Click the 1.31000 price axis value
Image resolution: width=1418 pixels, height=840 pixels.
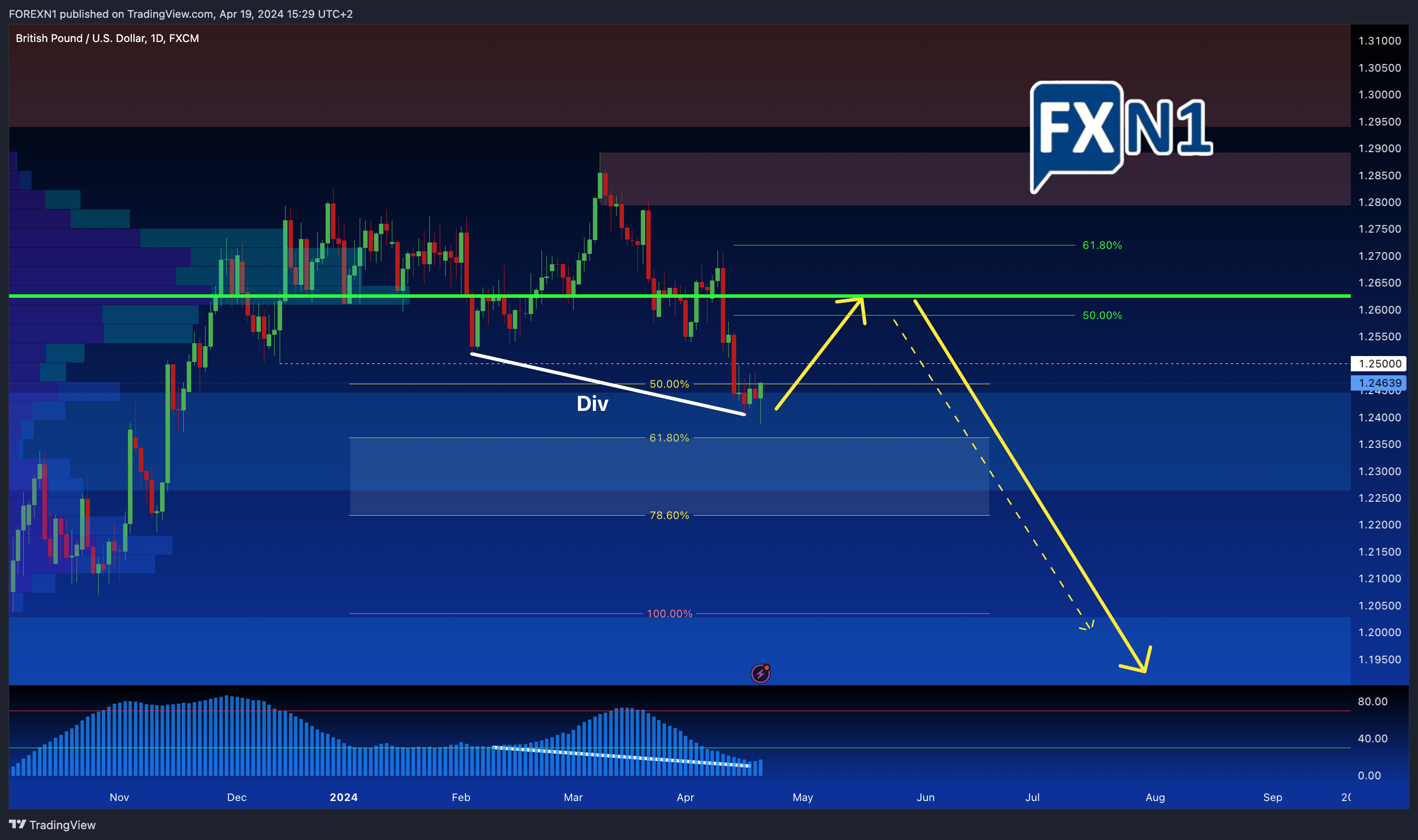point(1379,41)
